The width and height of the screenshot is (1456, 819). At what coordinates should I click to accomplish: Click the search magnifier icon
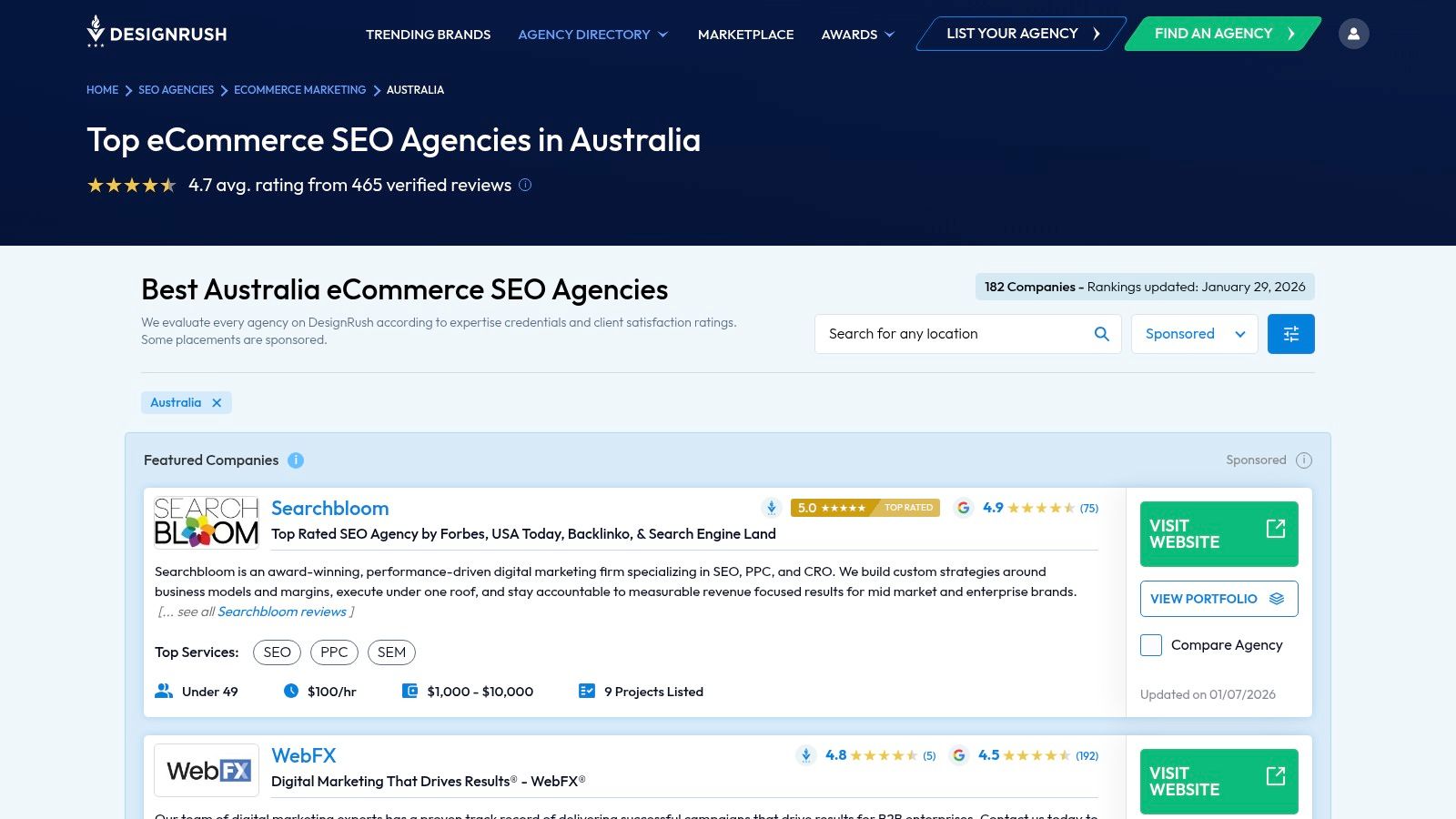coord(1101,334)
